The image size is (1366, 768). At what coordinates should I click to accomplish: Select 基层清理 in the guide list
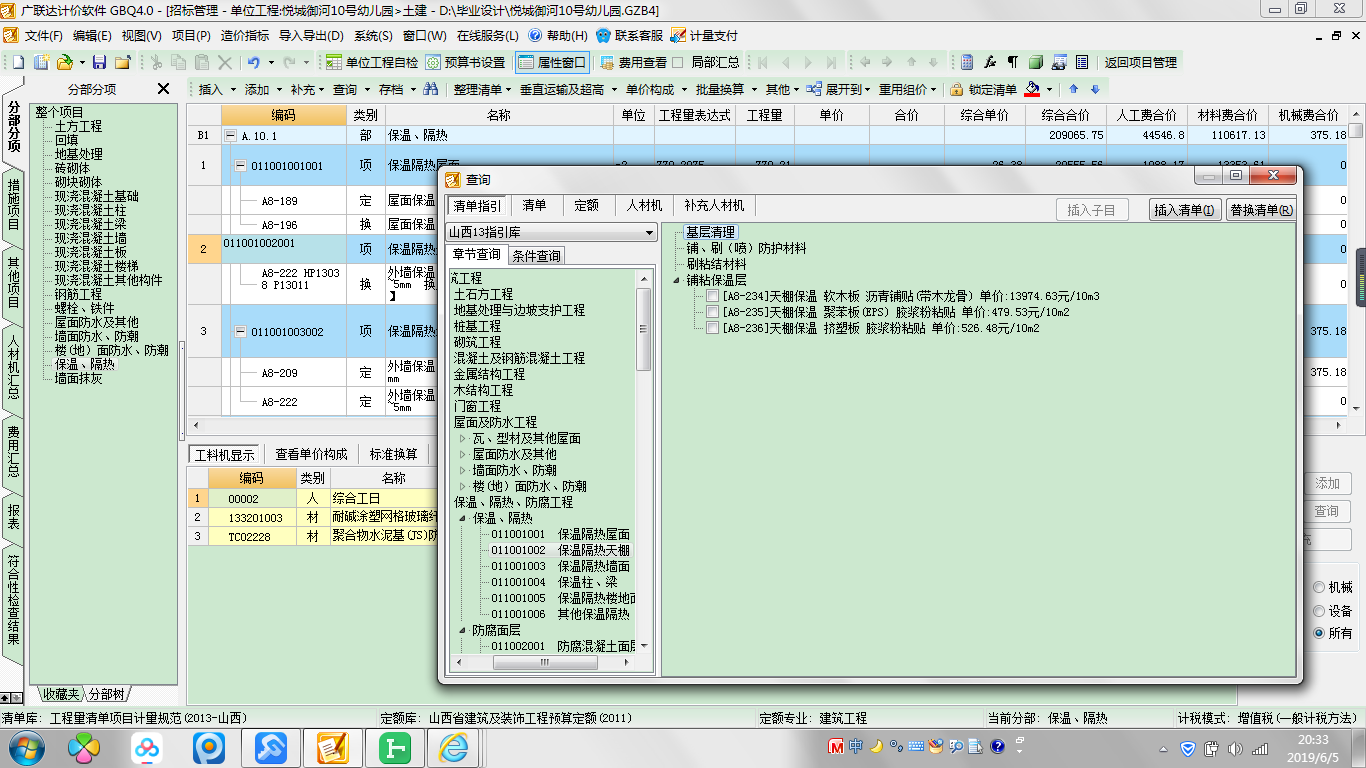tap(710, 232)
